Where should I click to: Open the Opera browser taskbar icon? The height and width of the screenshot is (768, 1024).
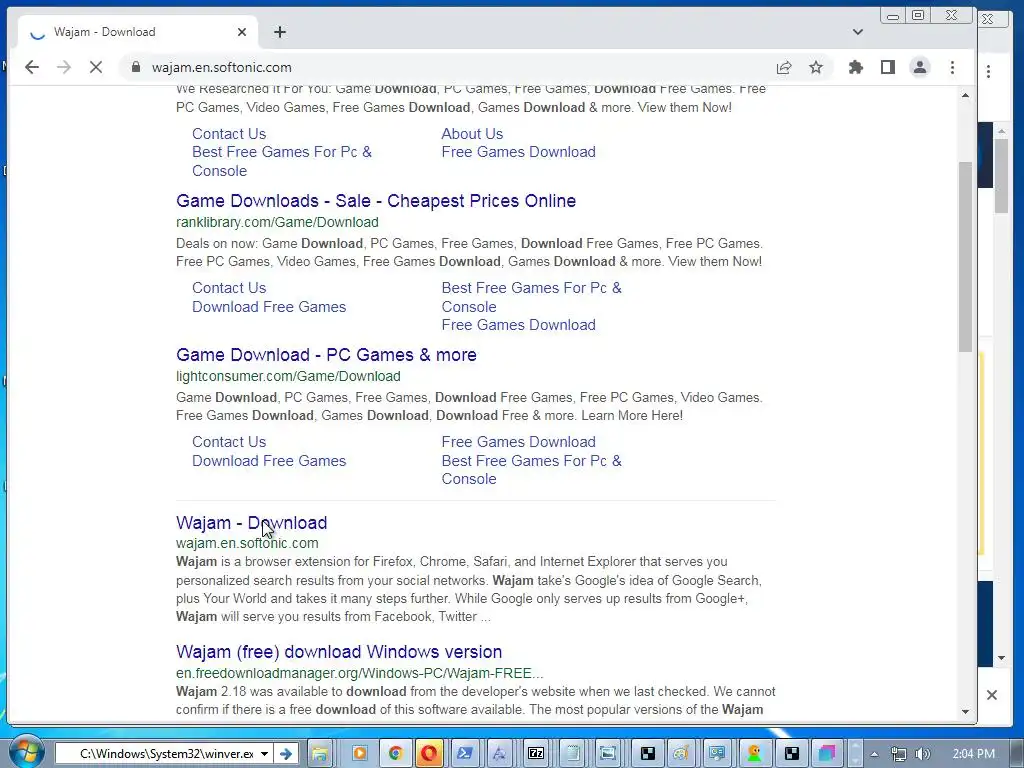click(x=429, y=754)
